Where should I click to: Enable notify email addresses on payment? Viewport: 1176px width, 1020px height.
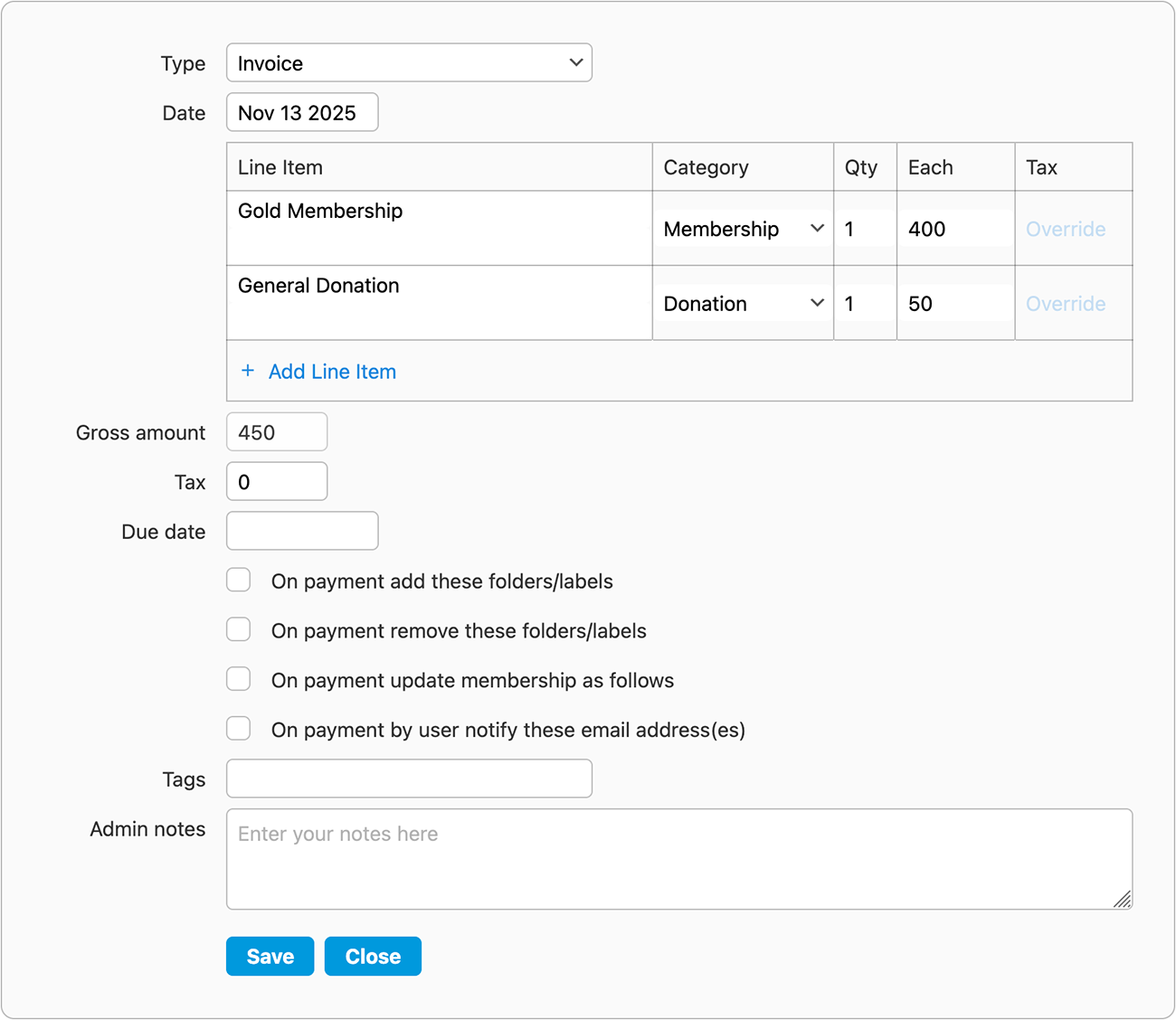(239, 729)
